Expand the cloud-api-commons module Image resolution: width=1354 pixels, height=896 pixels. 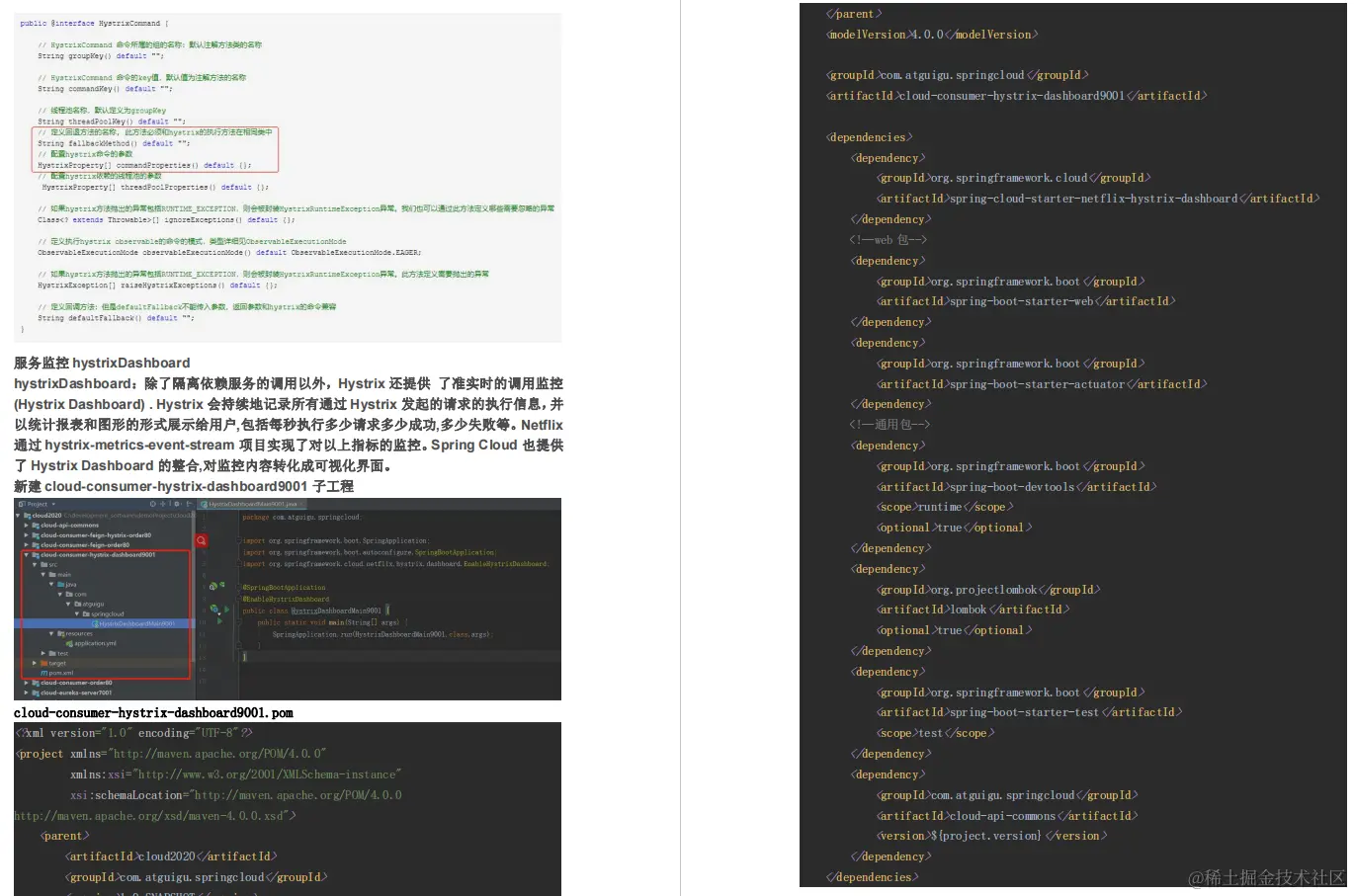click(x=25, y=525)
